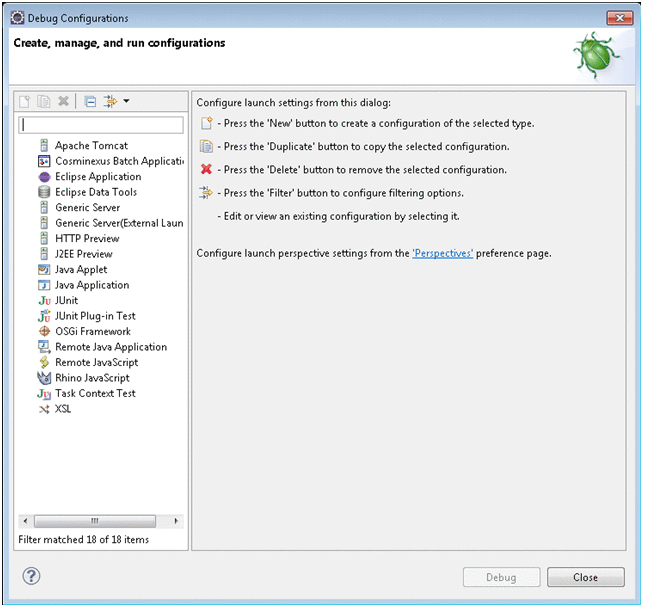
Task: Select the Generic Server label
Action: [x=88, y=208]
